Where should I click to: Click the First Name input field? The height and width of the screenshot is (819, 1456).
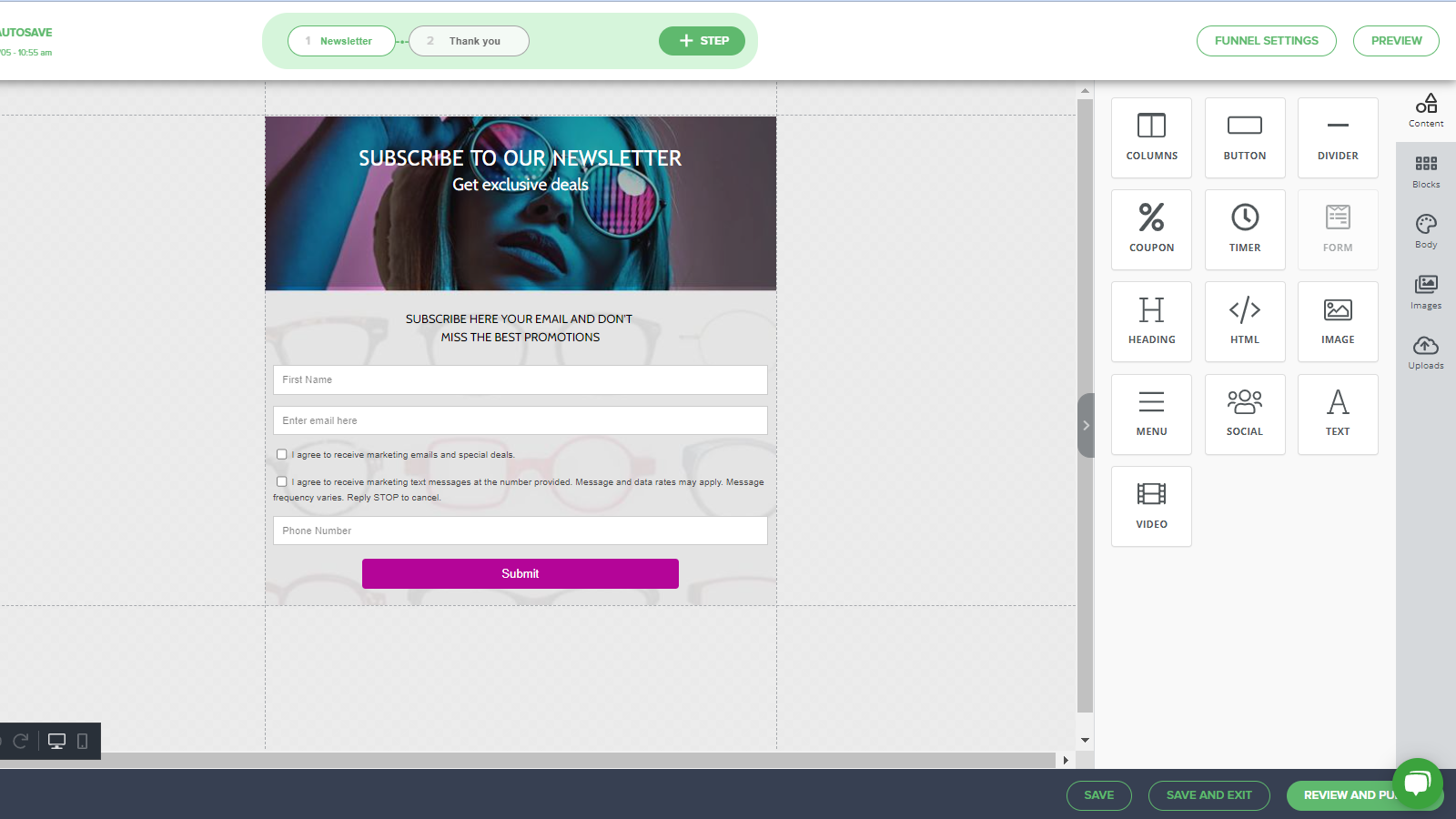(x=520, y=379)
